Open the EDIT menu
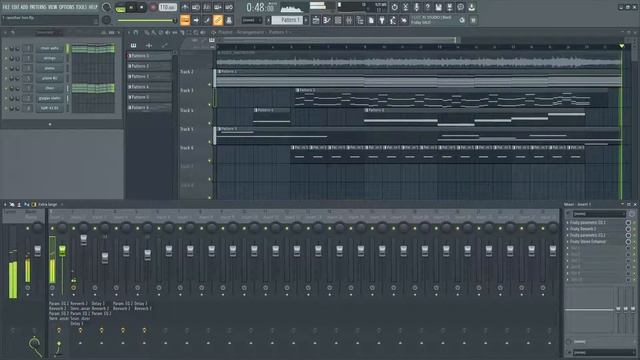640x360 pixels. [x=15, y=7]
